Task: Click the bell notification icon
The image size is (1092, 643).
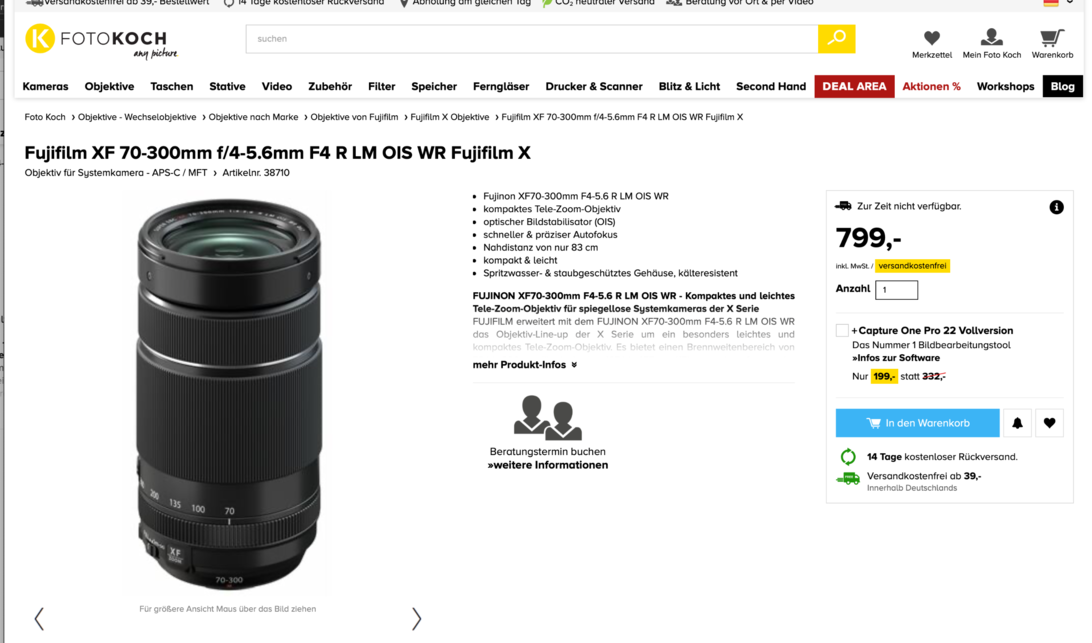Action: click(x=1017, y=423)
